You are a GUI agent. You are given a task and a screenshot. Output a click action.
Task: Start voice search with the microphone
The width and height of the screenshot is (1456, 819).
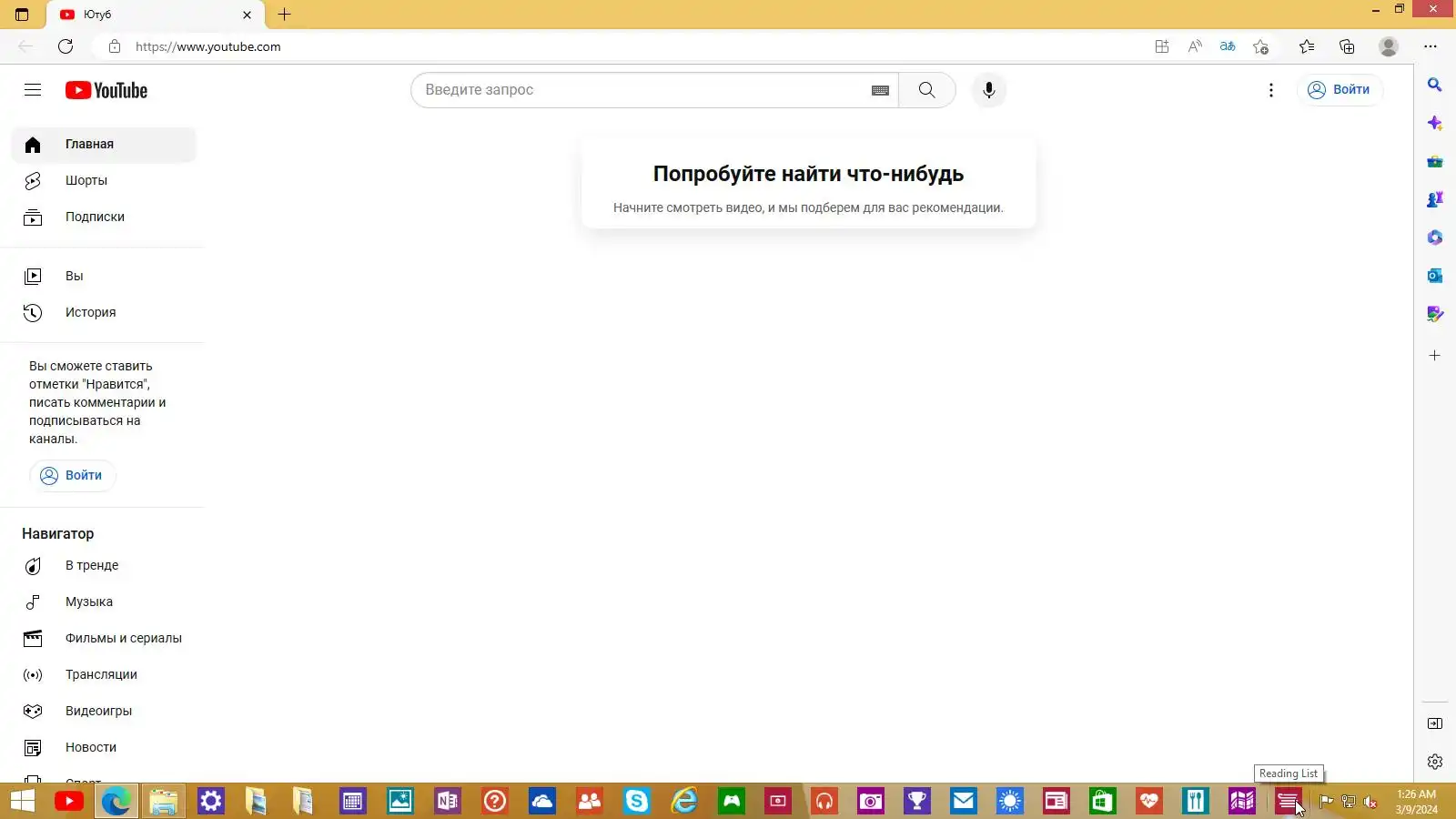[989, 90]
